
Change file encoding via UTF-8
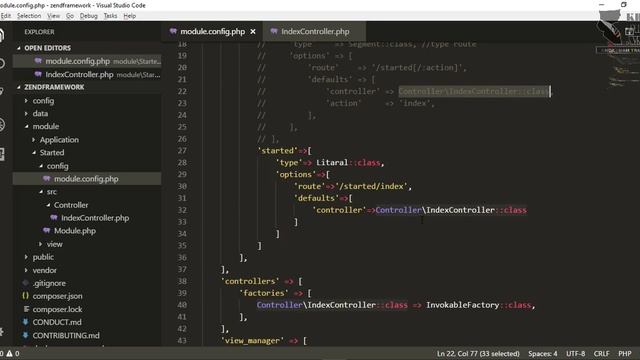[x=576, y=353]
